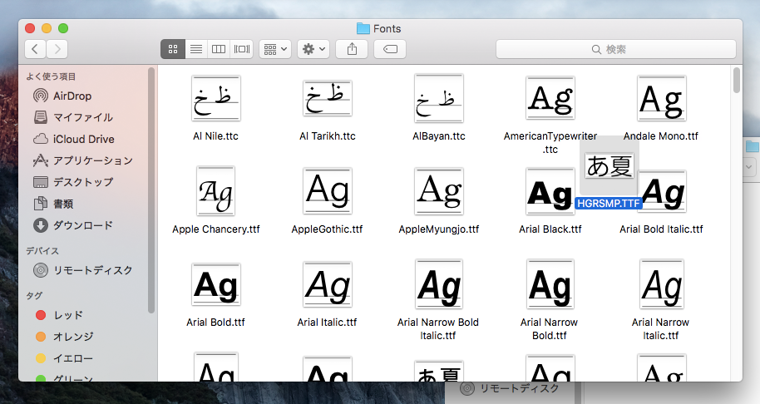Click the HGRSMP.TTF dragged file label
The width and height of the screenshot is (760, 404).
[x=608, y=203]
